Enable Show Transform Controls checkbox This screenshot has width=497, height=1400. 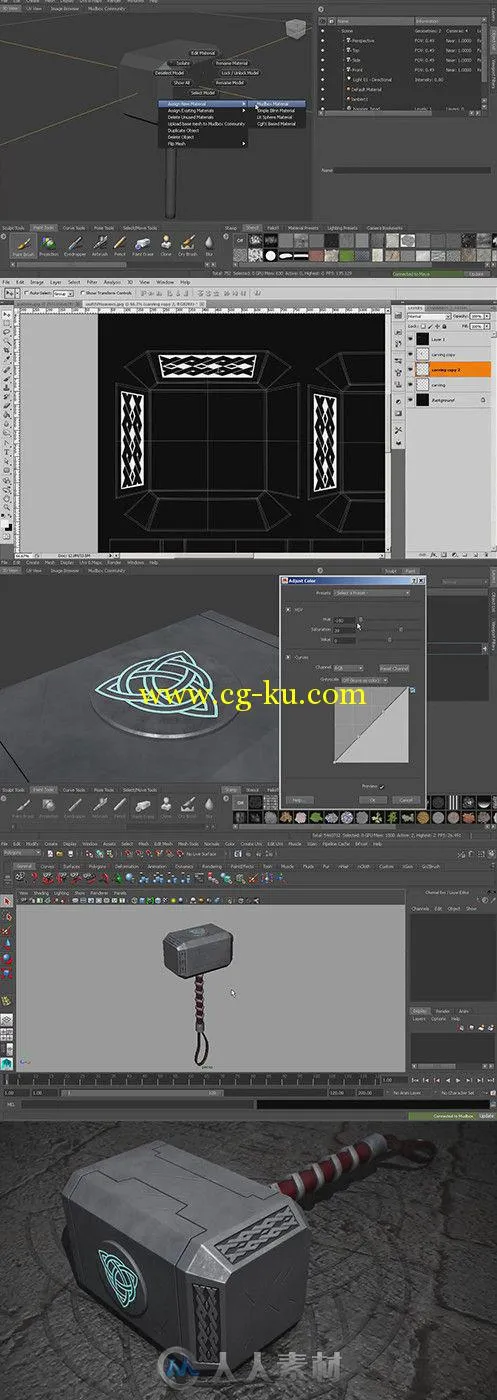pos(82,292)
